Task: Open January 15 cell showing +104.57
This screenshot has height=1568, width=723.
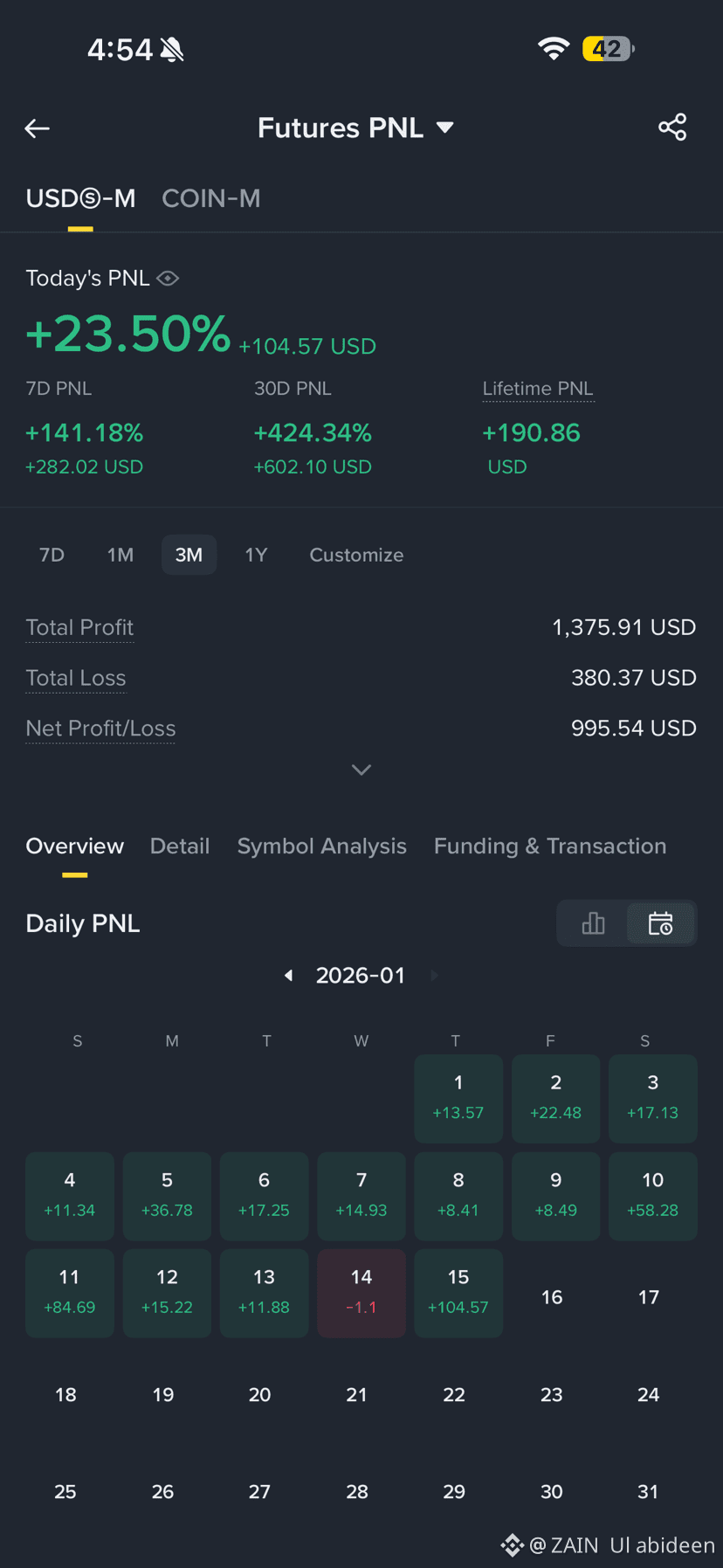Action: click(x=458, y=1293)
